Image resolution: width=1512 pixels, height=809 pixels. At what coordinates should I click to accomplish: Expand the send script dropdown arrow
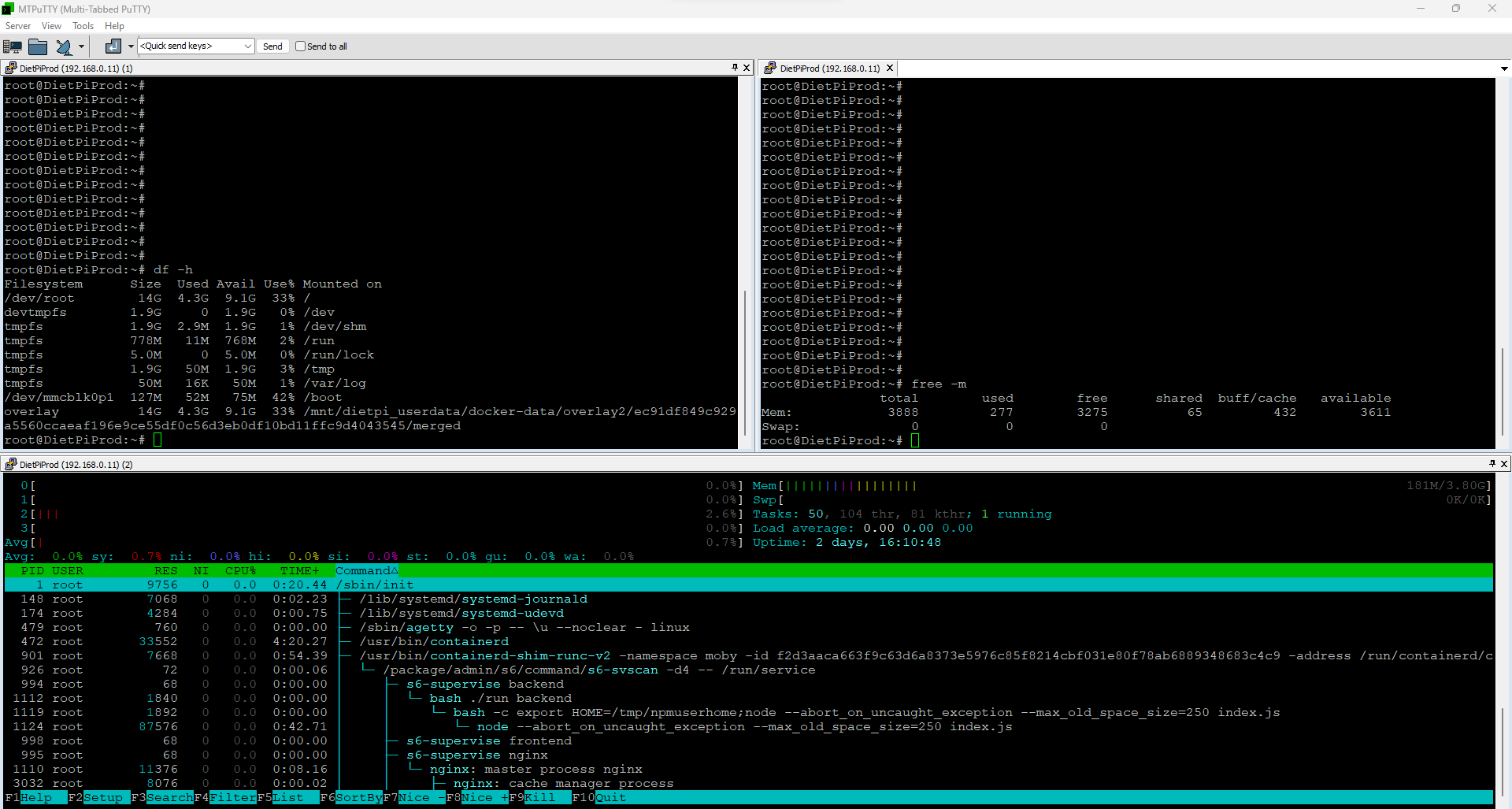(x=131, y=46)
